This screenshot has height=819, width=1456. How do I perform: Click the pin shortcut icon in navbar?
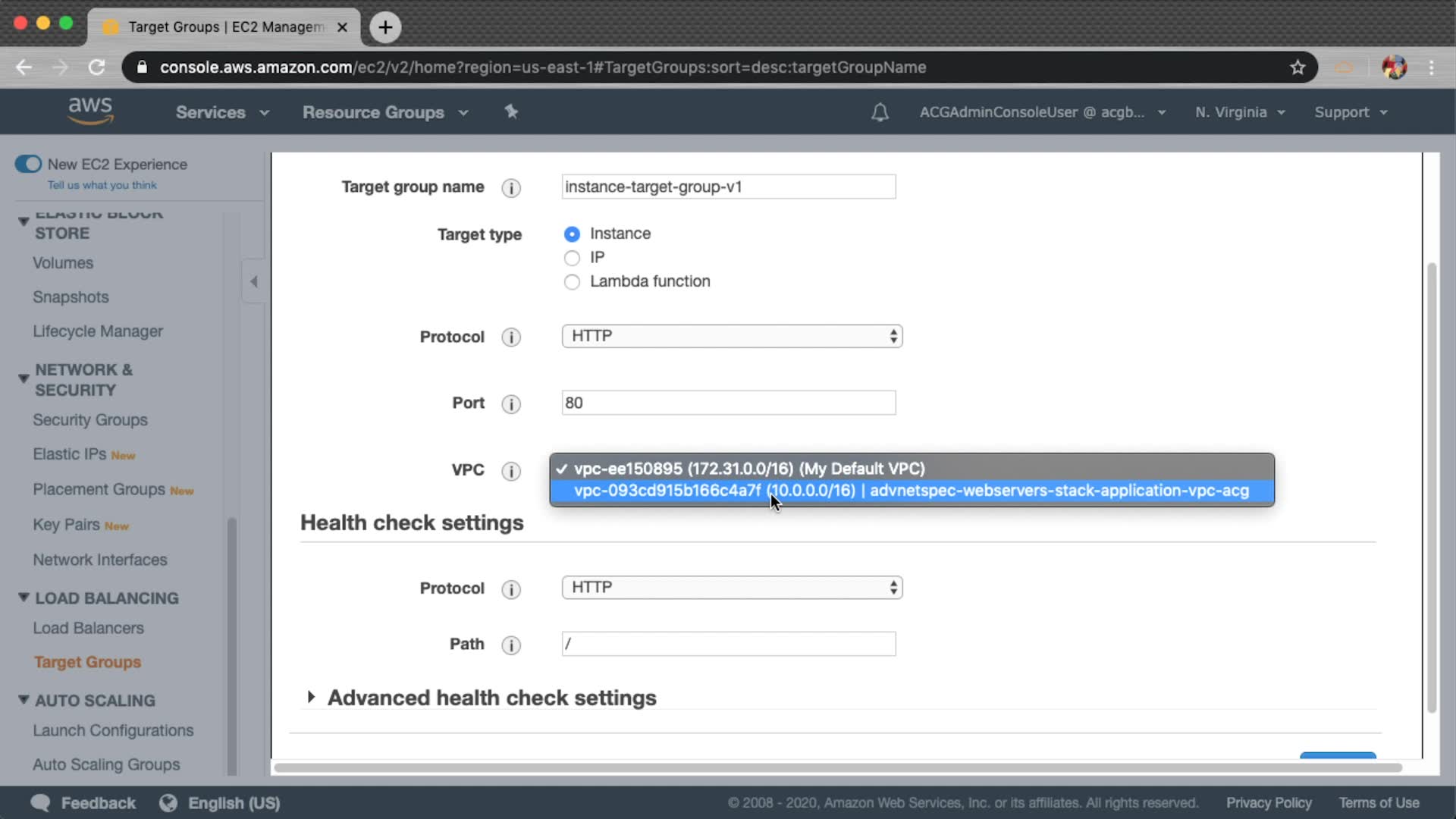point(511,111)
